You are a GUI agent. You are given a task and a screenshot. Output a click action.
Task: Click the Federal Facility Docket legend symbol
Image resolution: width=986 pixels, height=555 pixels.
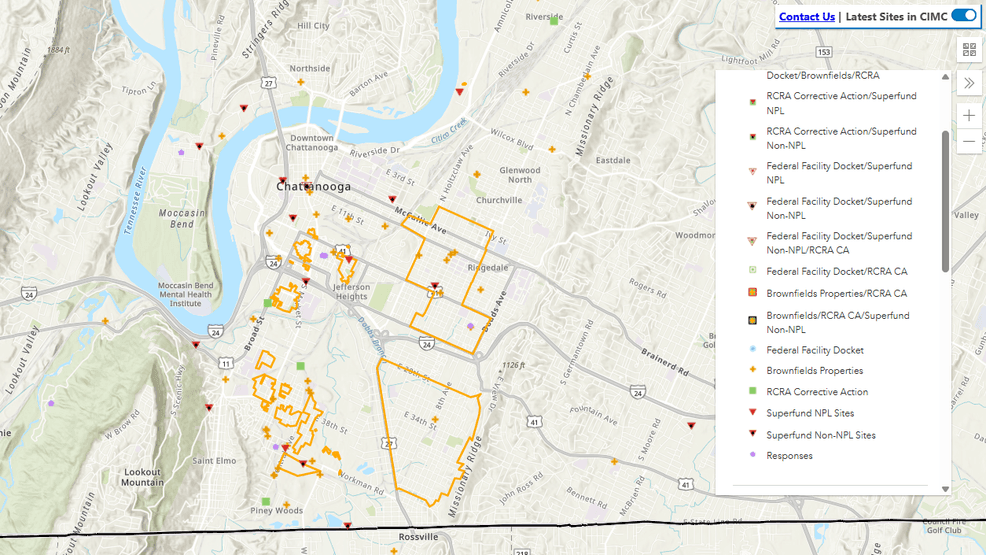click(x=751, y=350)
